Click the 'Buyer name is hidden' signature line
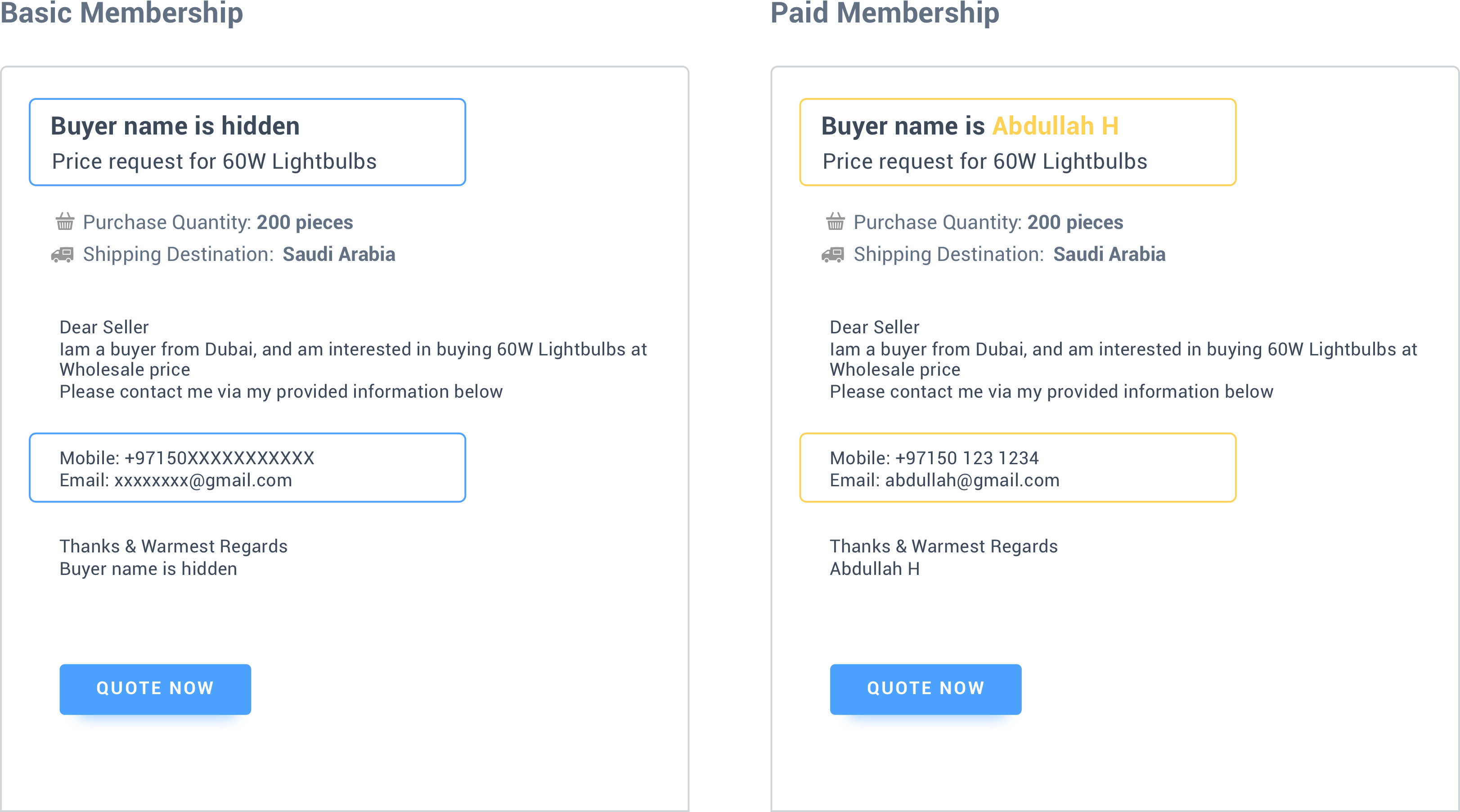 click(x=148, y=569)
